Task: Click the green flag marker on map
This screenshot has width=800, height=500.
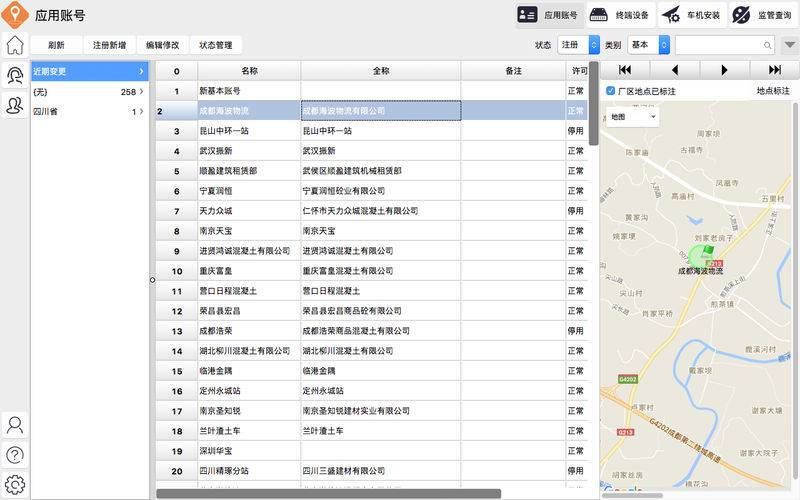Action: pyautogui.click(x=706, y=250)
